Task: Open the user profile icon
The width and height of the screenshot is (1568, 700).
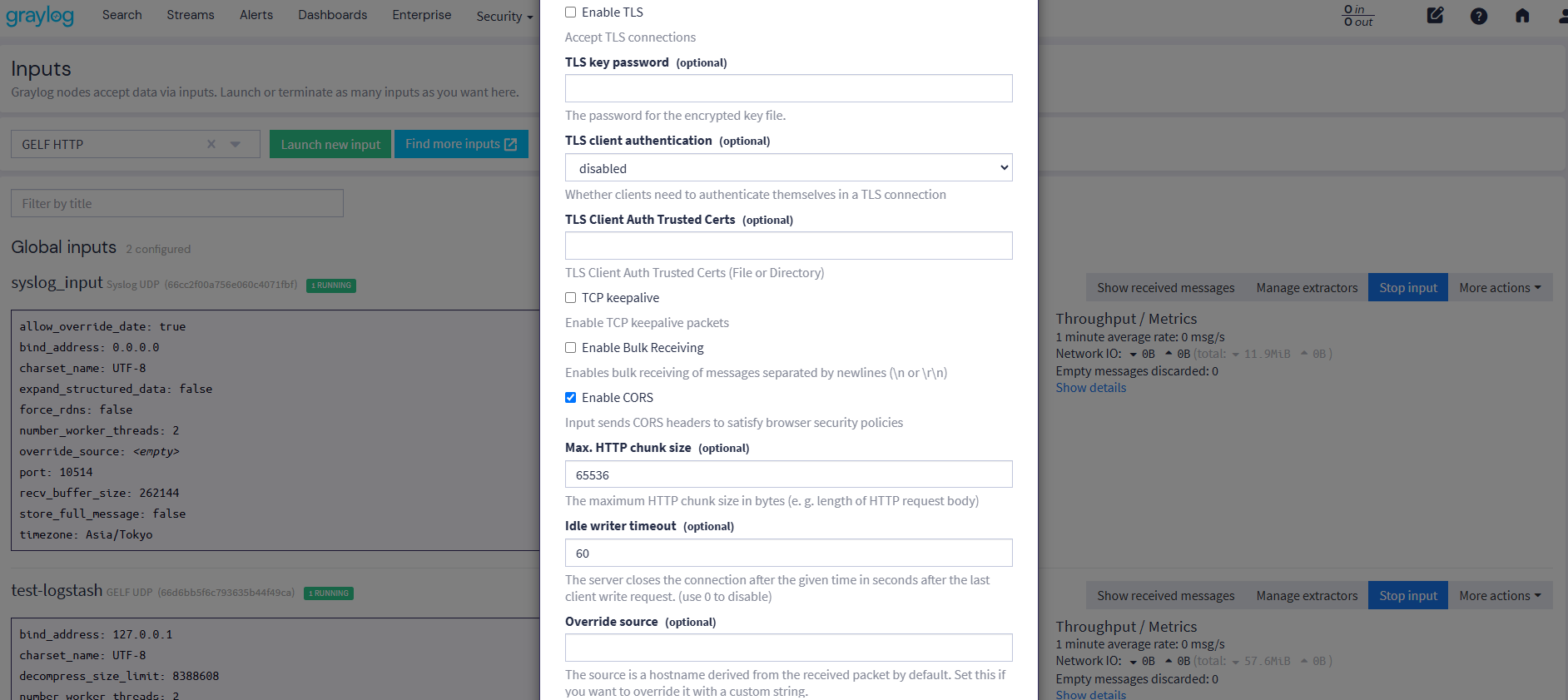Action: 1562,15
